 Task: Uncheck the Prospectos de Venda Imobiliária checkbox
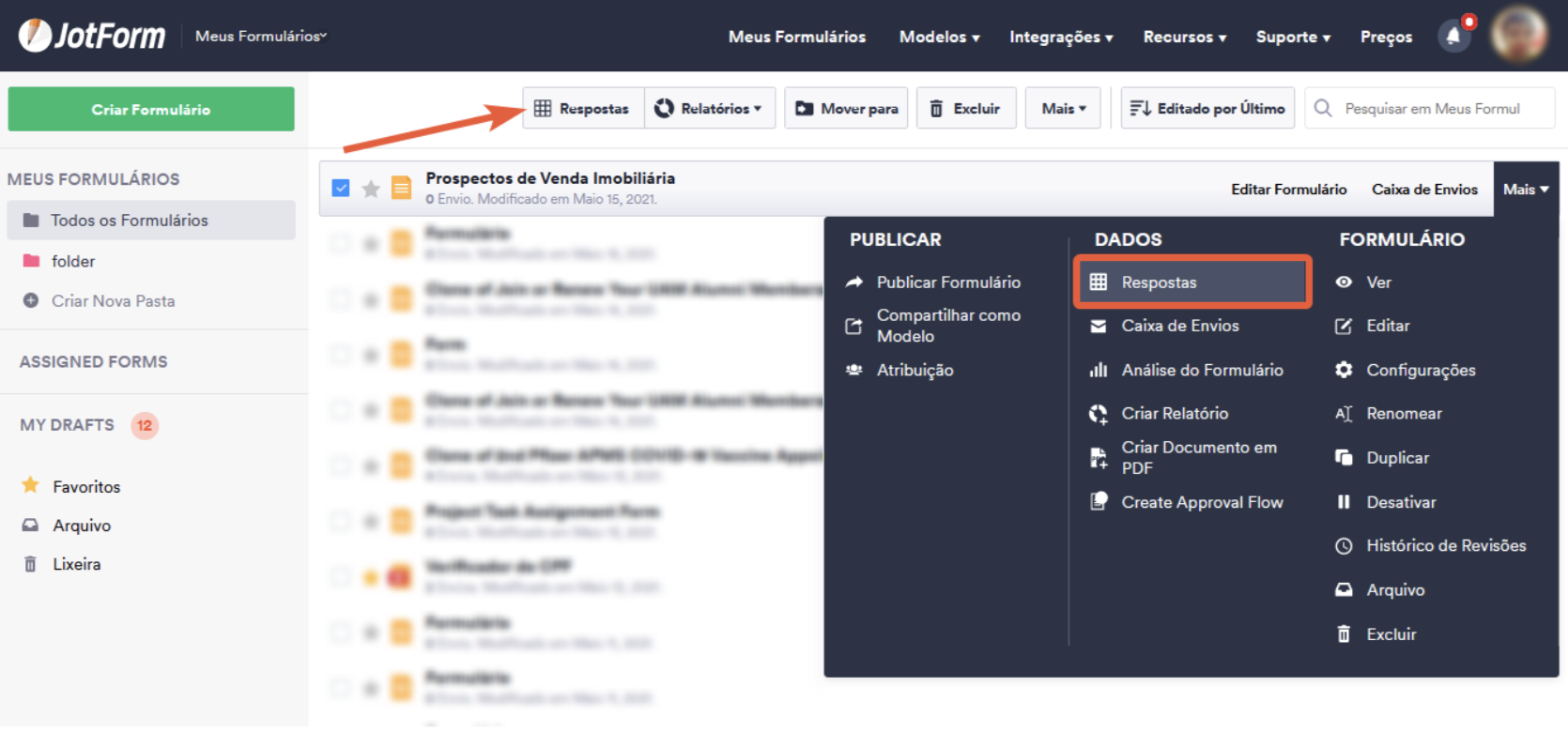tap(341, 189)
